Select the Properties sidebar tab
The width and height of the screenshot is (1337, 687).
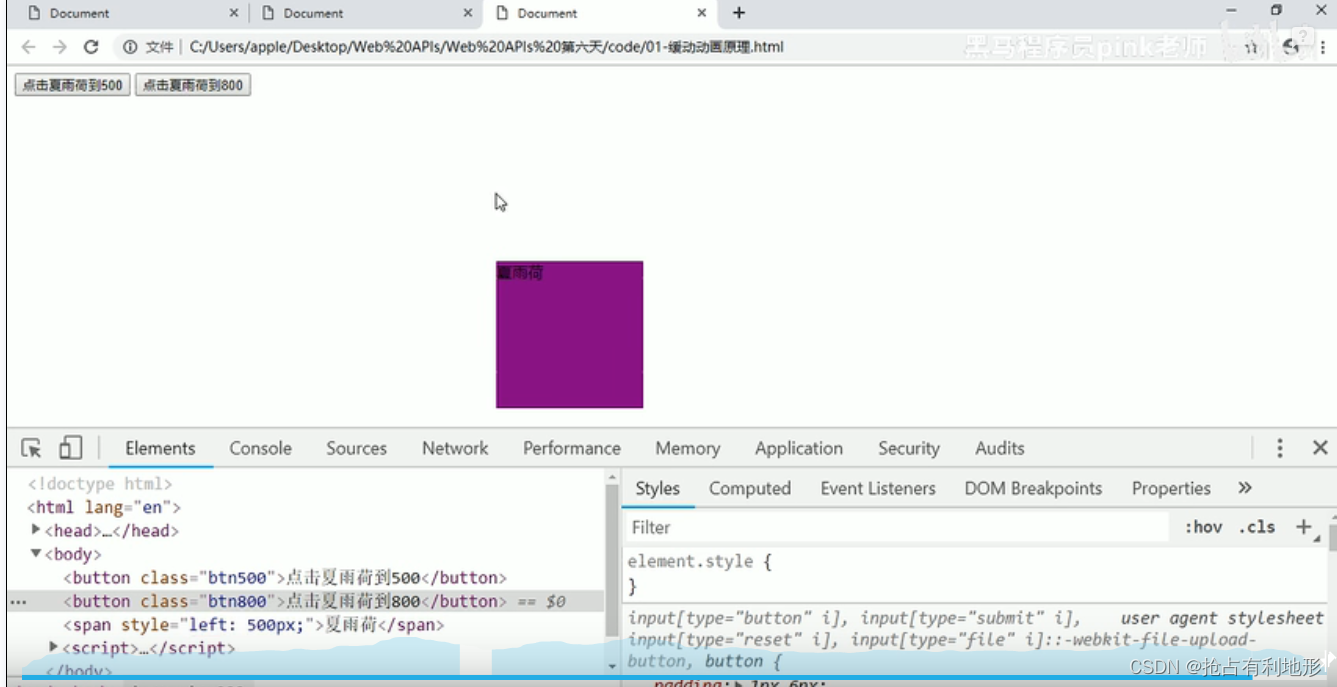(1171, 488)
